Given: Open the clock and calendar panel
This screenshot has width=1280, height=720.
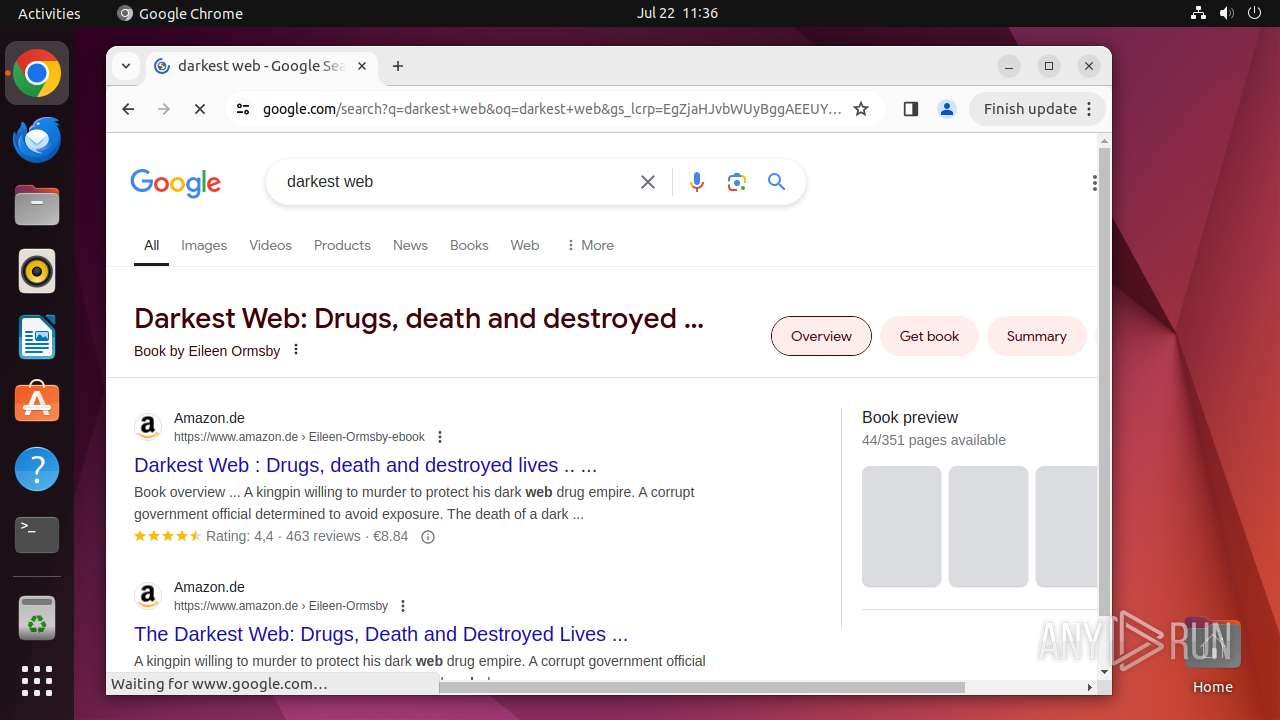Looking at the screenshot, I should click(x=677, y=13).
